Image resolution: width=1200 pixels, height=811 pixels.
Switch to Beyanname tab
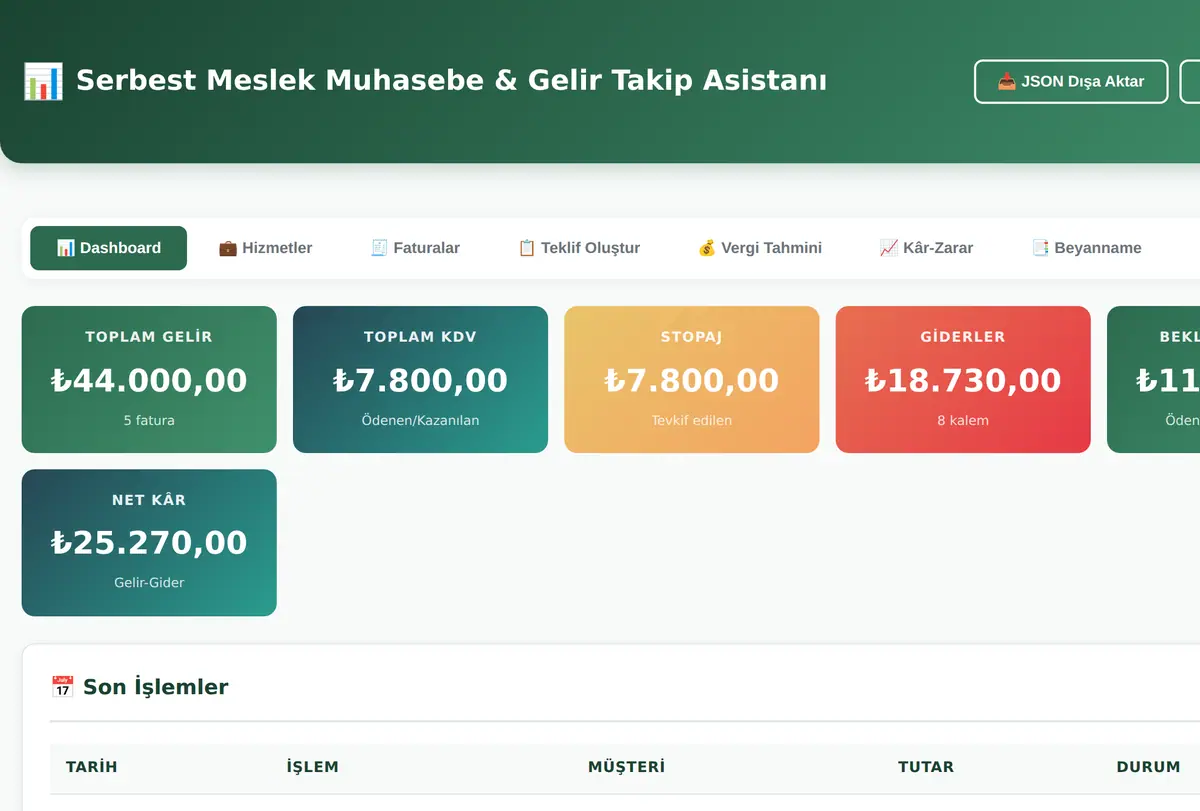[x=1086, y=248]
